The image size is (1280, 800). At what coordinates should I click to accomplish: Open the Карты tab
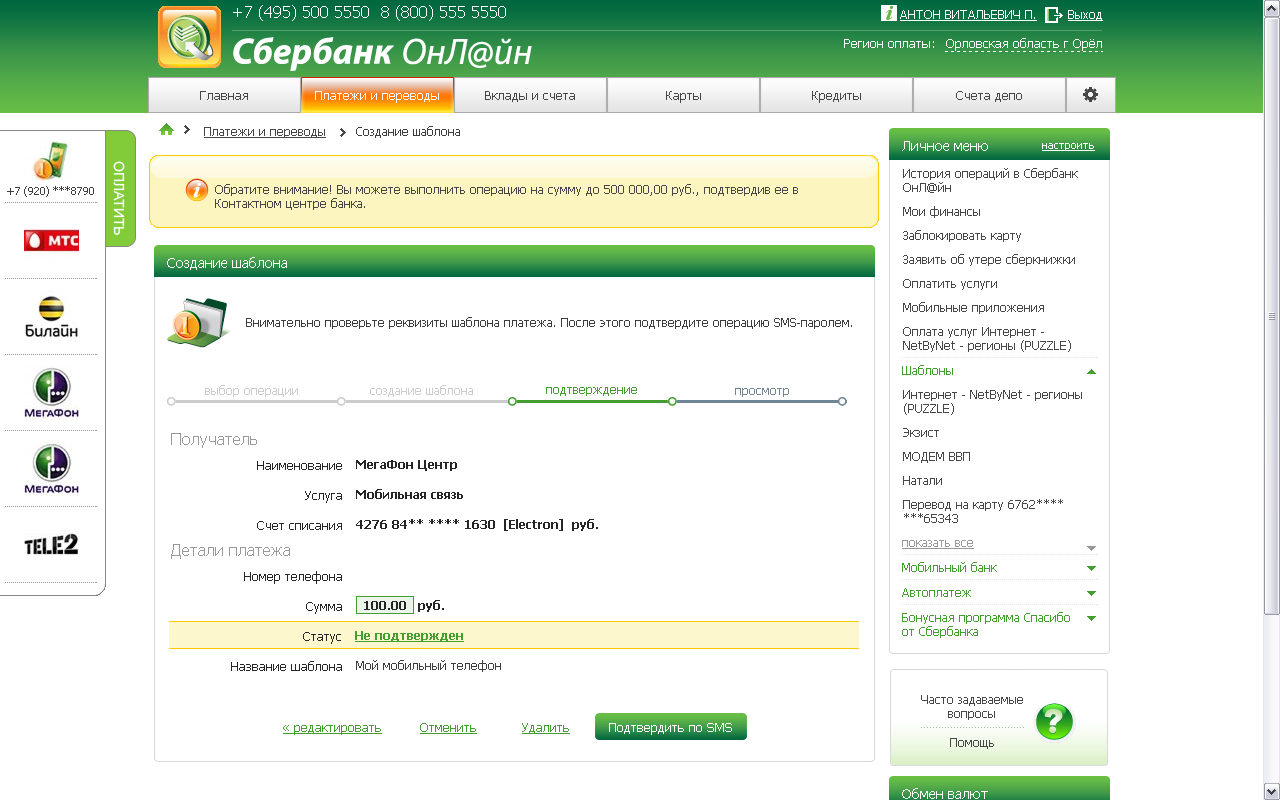[x=683, y=95]
